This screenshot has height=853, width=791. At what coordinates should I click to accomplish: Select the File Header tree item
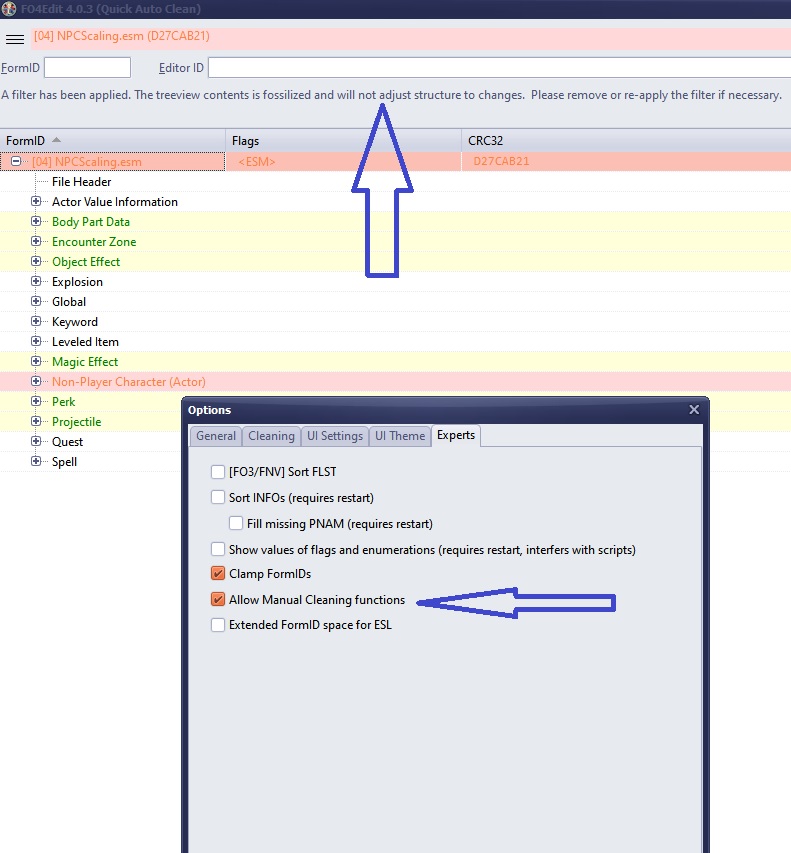click(x=82, y=182)
